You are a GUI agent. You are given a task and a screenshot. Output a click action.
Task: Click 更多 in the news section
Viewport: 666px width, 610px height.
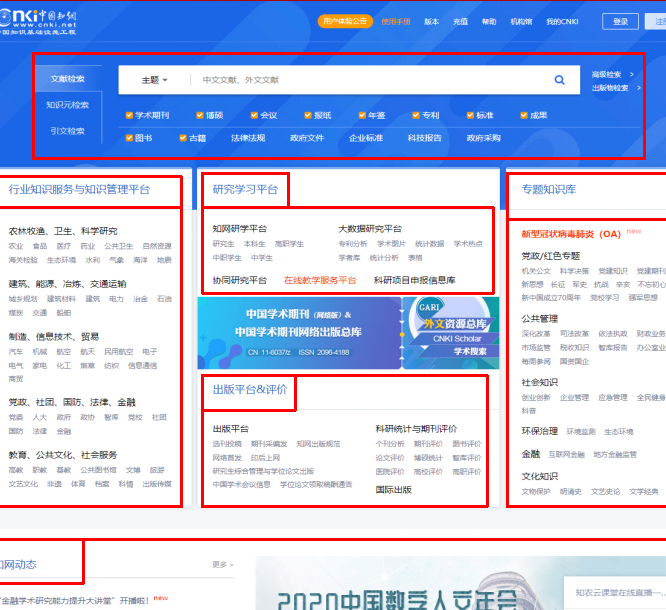tap(223, 565)
